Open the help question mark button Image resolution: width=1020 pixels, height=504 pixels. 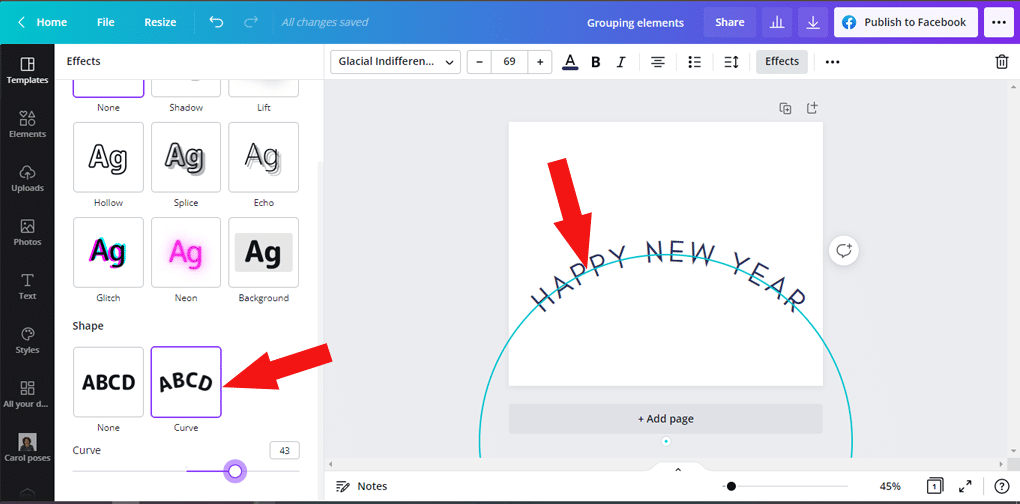coord(1001,486)
